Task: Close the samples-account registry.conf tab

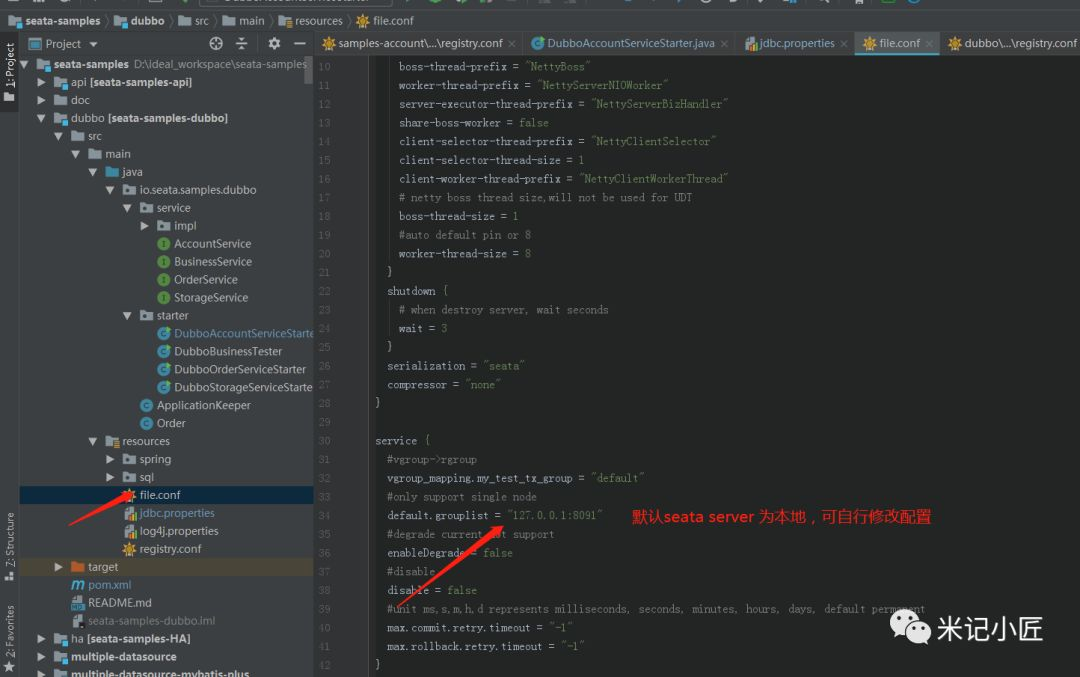Action: [512, 44]
